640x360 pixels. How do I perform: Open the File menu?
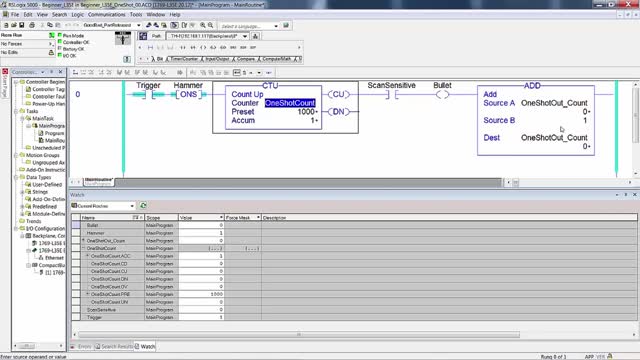pyautogui.click(x=15, y=14)
